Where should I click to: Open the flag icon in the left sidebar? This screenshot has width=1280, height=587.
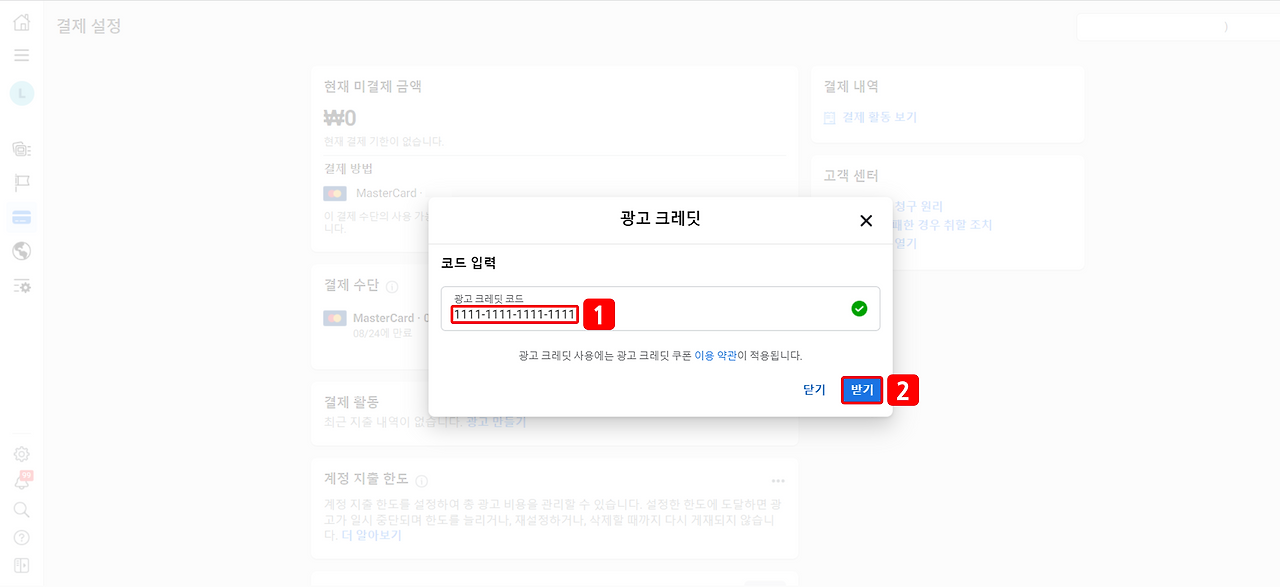20,182
